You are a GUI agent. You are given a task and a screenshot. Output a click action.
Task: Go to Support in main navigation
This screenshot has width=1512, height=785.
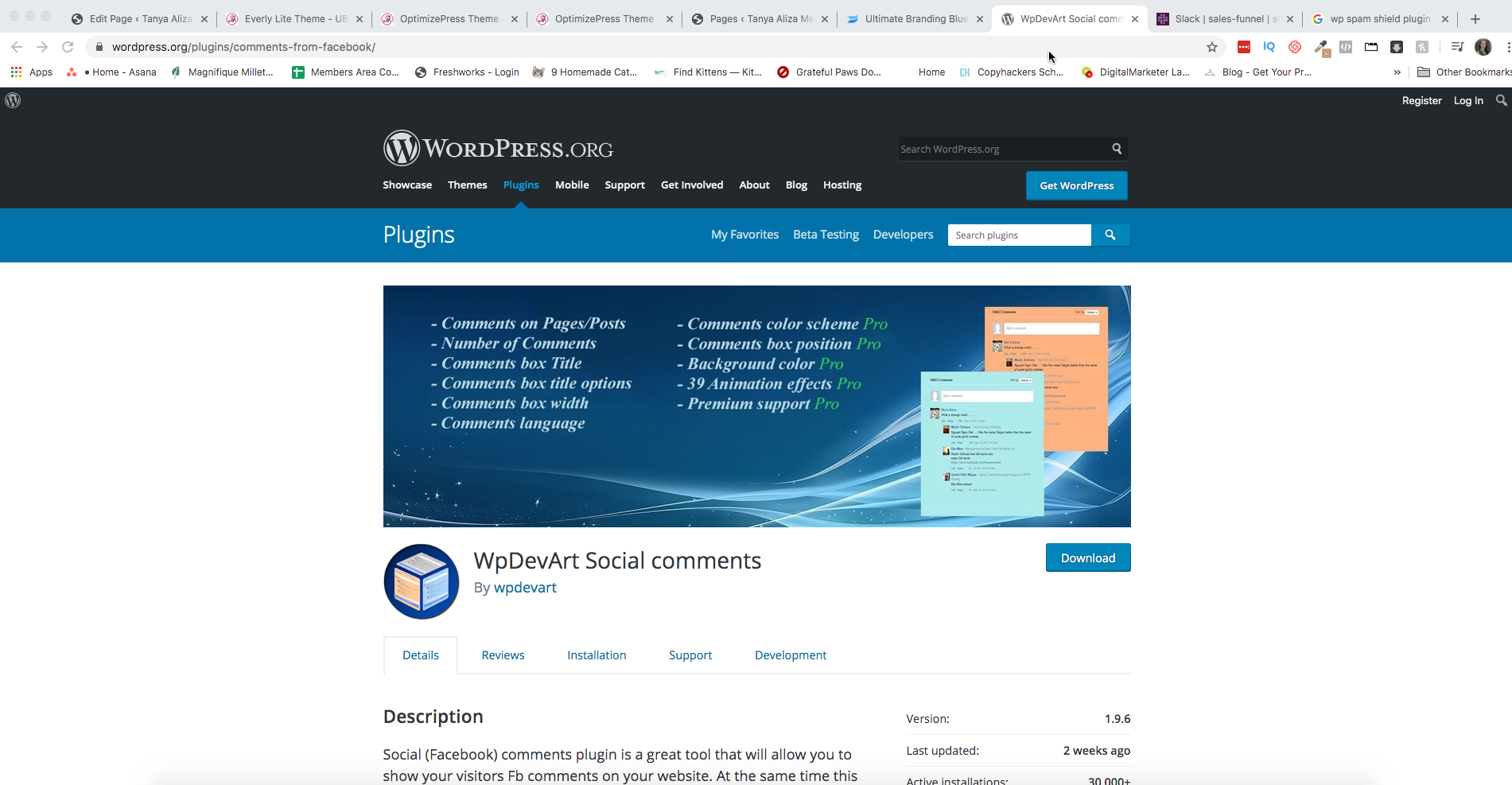pyautogui.click(x=624, y=185)
